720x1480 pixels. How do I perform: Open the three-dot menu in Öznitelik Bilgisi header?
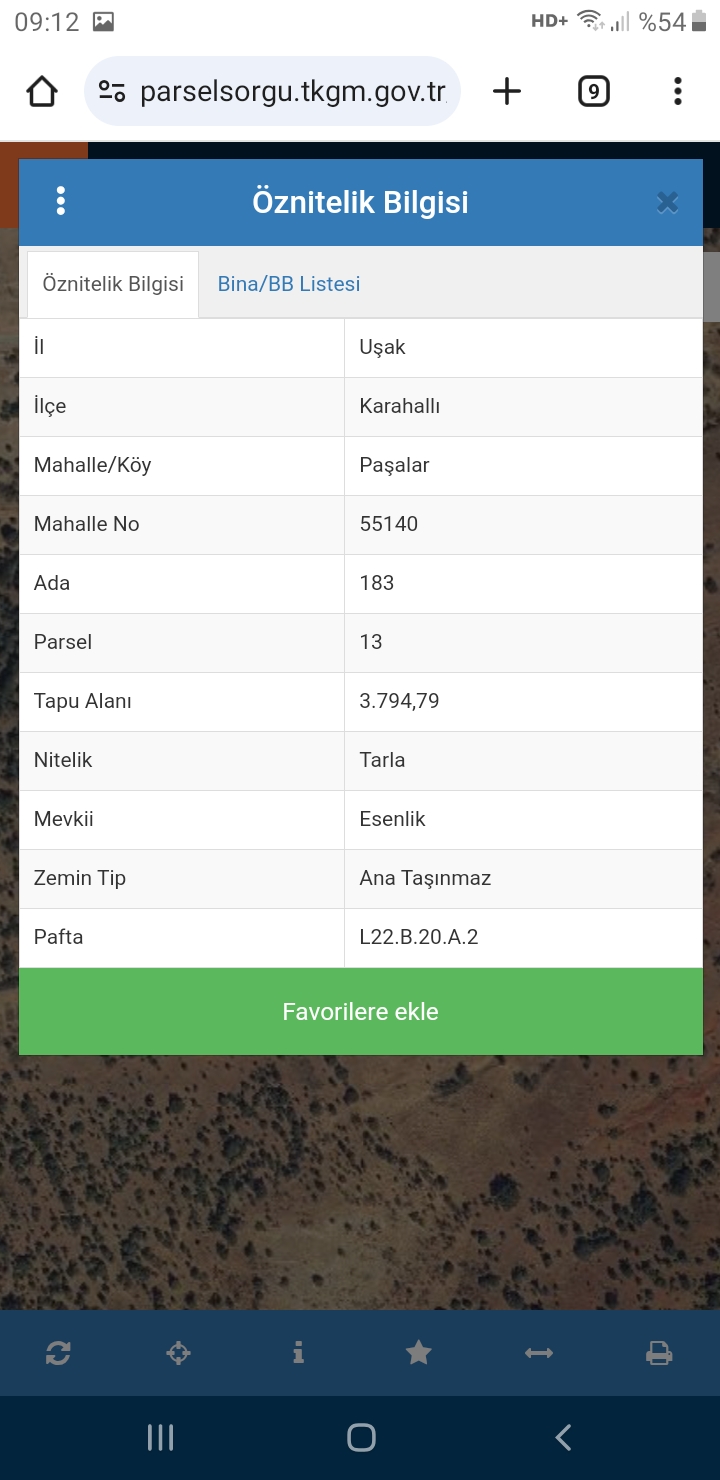[x=61, y=201]
